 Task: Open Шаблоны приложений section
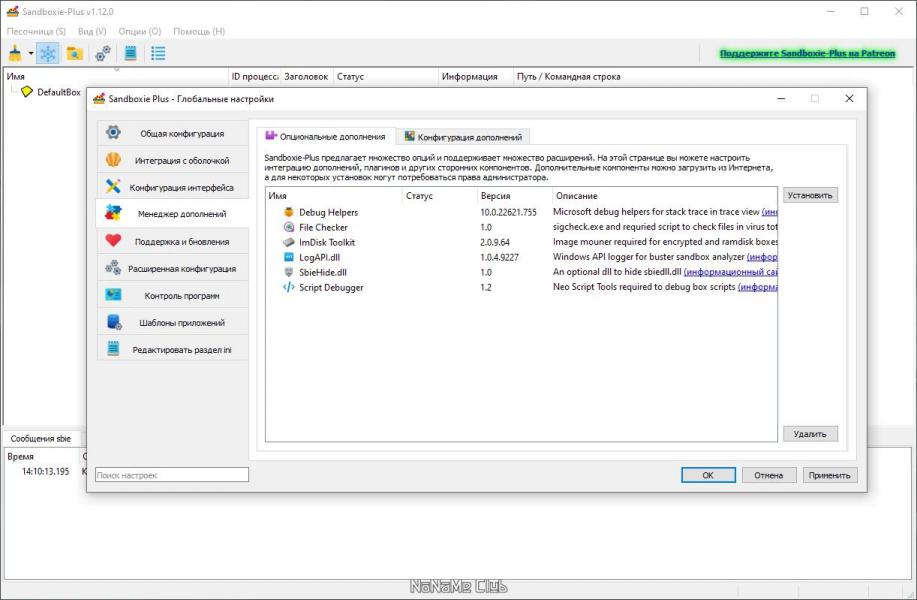coord(173,322)
